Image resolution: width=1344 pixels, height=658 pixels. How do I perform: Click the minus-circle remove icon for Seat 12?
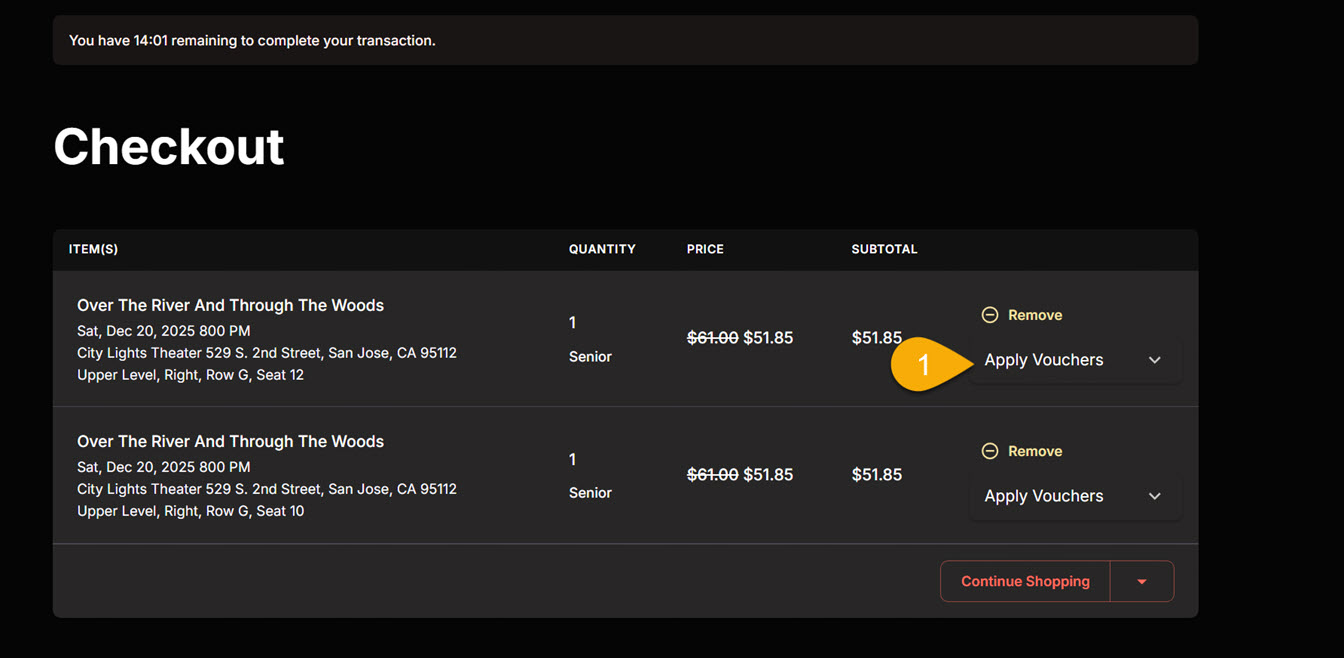click(990, 315)
